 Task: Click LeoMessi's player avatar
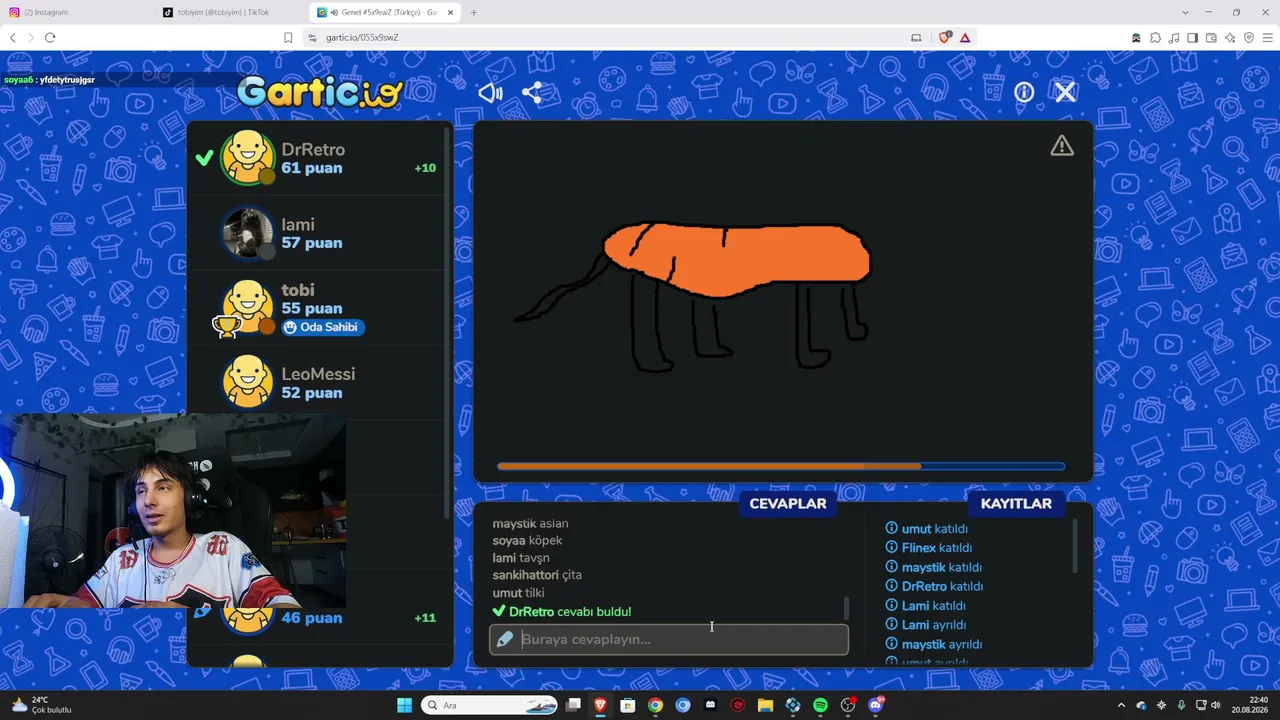[x=247, y=383]
